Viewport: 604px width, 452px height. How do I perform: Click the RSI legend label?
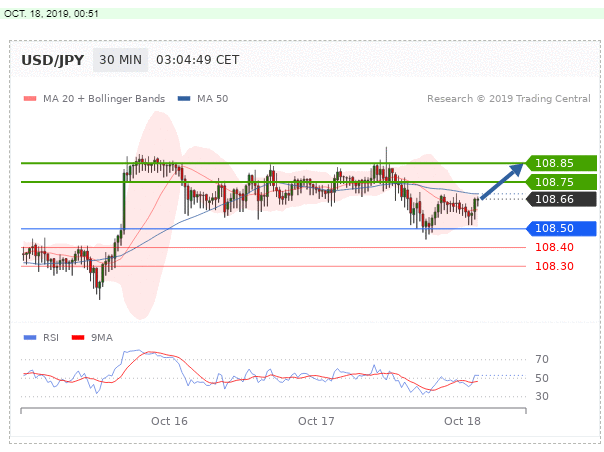51,338
